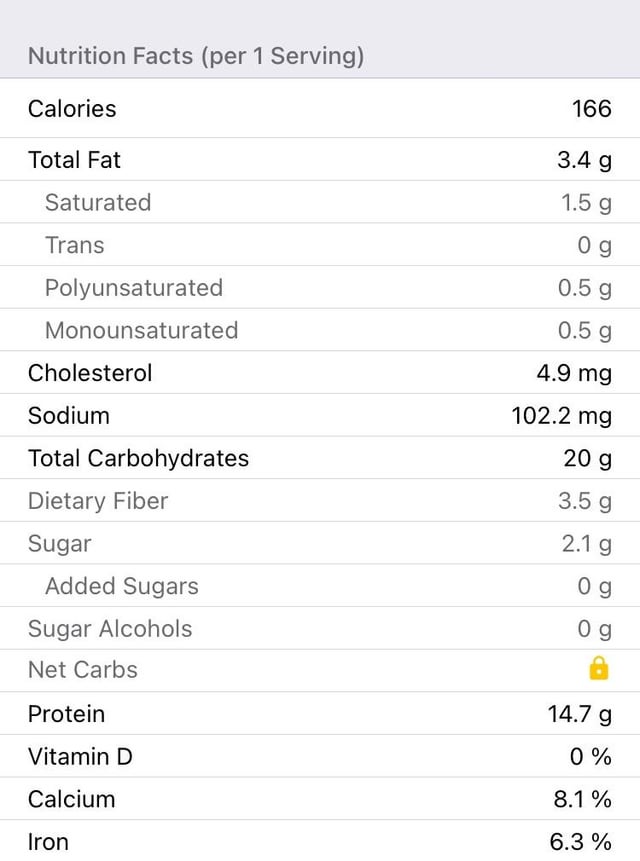Select the Total Fat row
Image resolution: width=640 pixels, height=861 pixels.
point(320,159)
